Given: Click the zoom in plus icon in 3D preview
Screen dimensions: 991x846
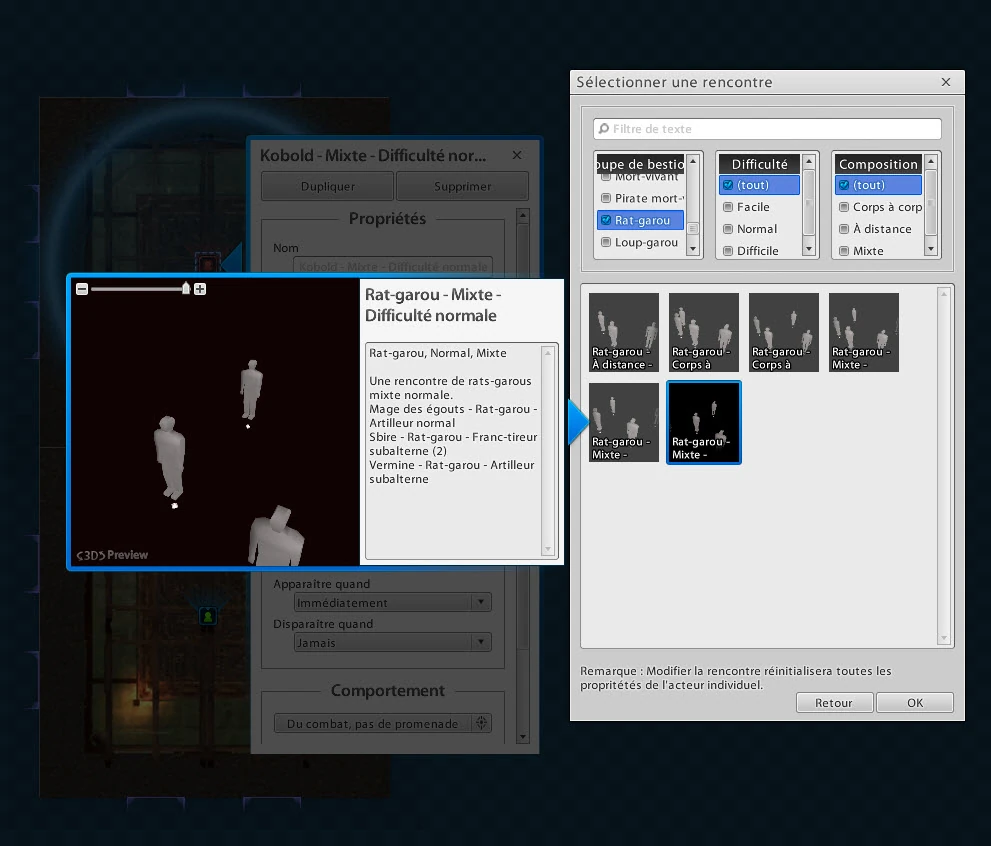Looking at the screenshot, I should (200, 289).
